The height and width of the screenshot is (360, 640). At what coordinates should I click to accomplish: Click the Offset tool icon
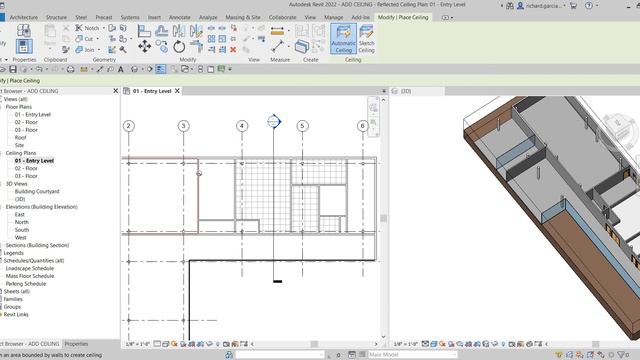pyautogui.click(x=162, y=31)
